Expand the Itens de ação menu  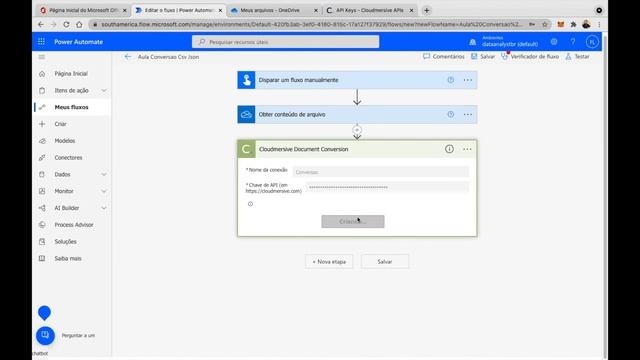[104, 90]
